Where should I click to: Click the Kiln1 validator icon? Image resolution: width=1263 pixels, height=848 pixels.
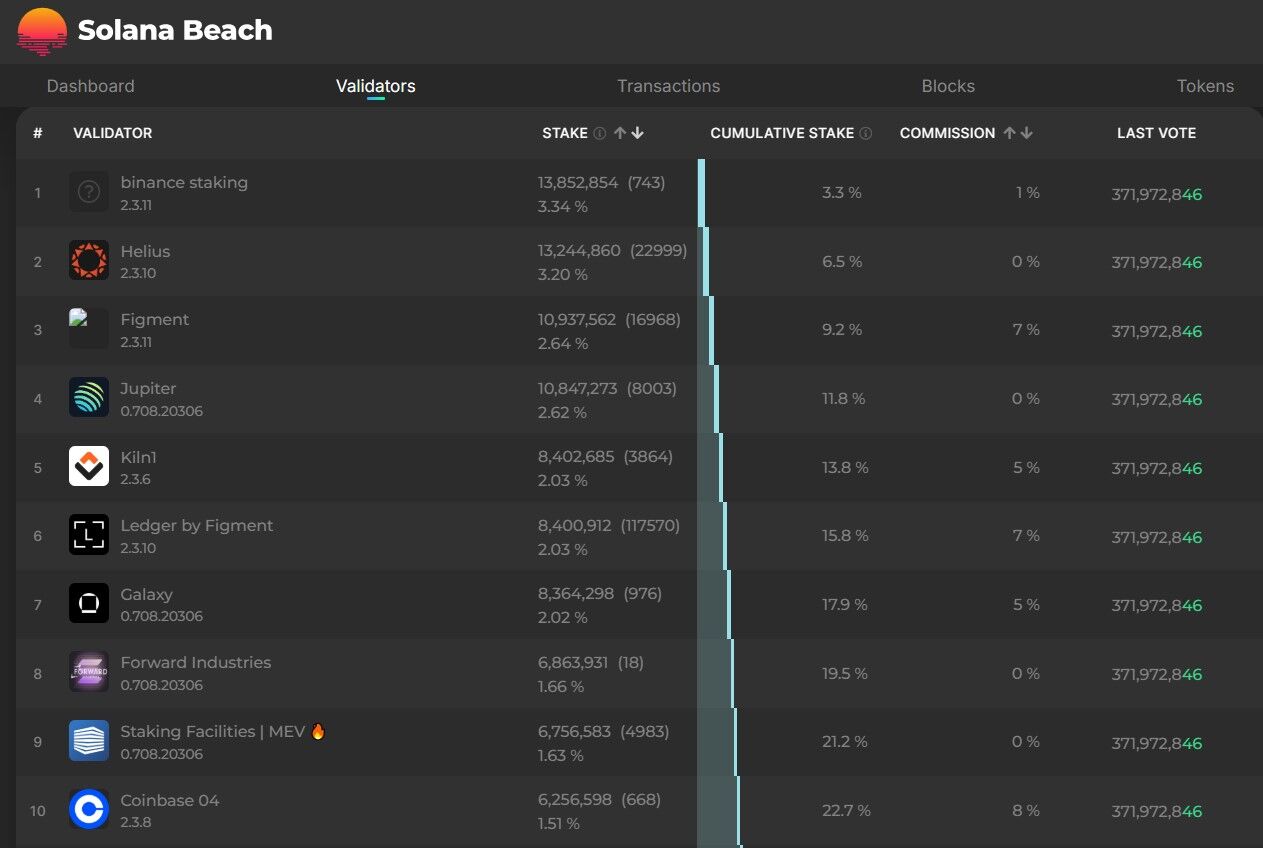coord(88,466)
